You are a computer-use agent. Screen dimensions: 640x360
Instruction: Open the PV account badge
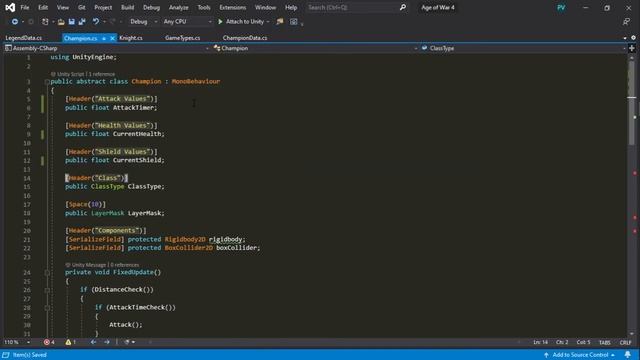(561, 7)
